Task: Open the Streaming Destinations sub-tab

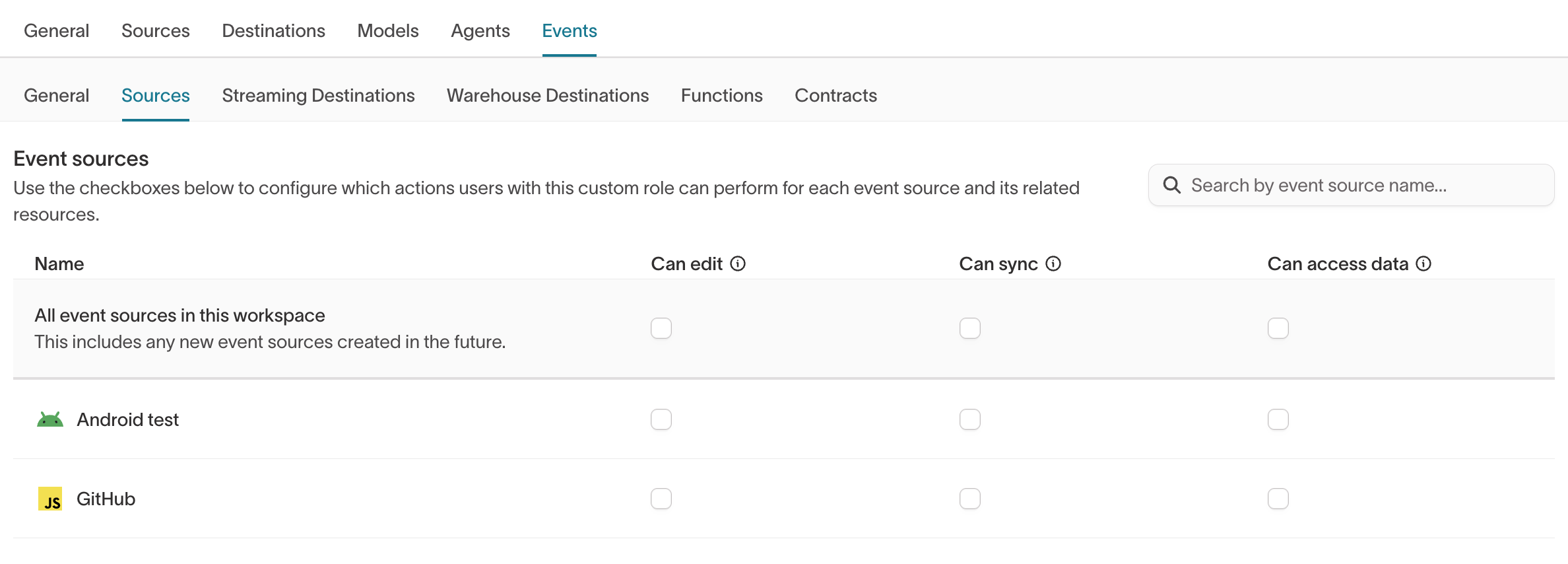Action: click(x=318, y=95)
